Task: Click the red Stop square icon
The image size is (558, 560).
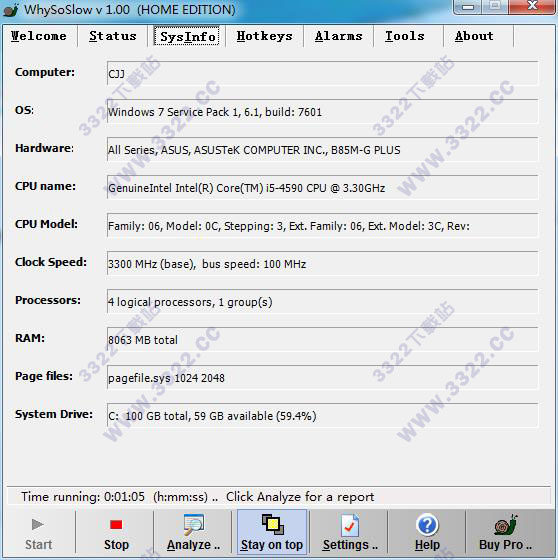Action: tap(116, 525)
